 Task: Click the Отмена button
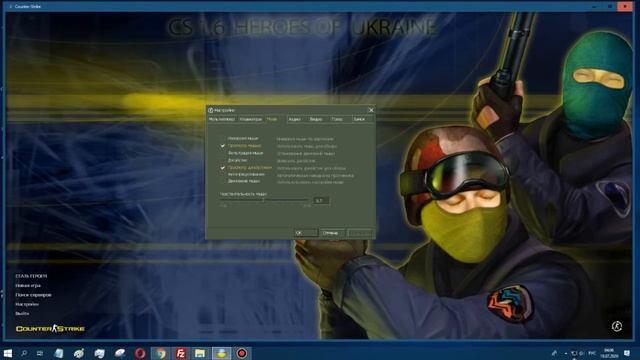pos(332,233)
